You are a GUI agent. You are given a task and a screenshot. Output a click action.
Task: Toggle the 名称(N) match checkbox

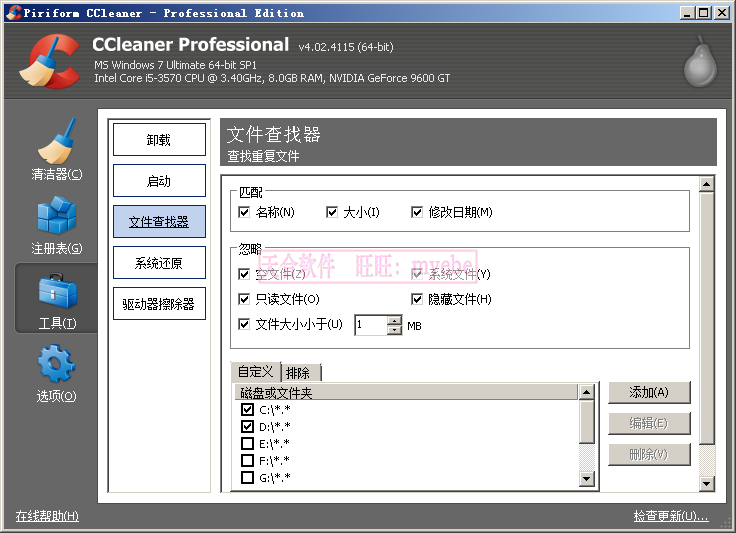point(244,212)
